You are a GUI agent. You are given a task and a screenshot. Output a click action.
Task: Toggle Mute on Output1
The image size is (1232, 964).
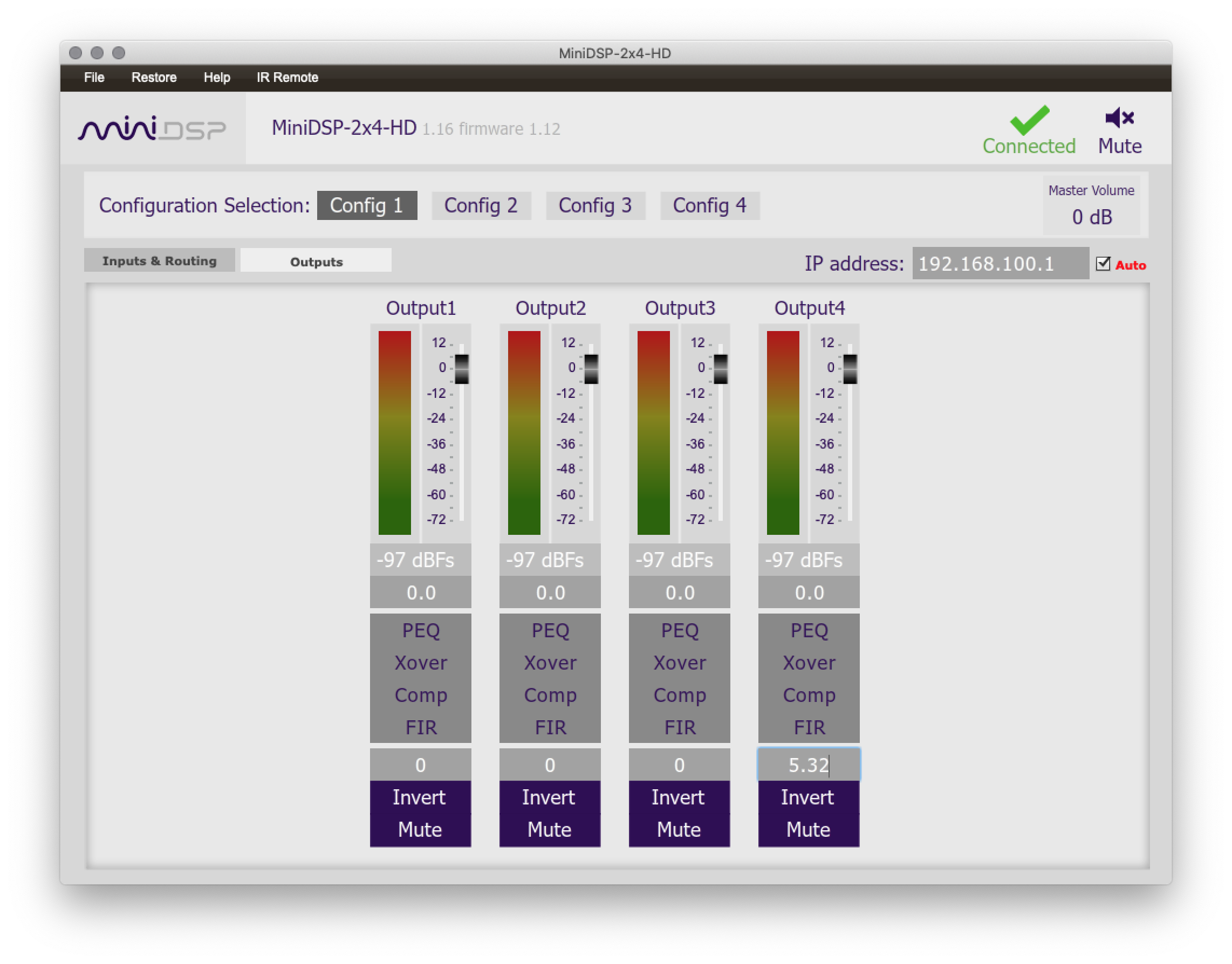421,830
